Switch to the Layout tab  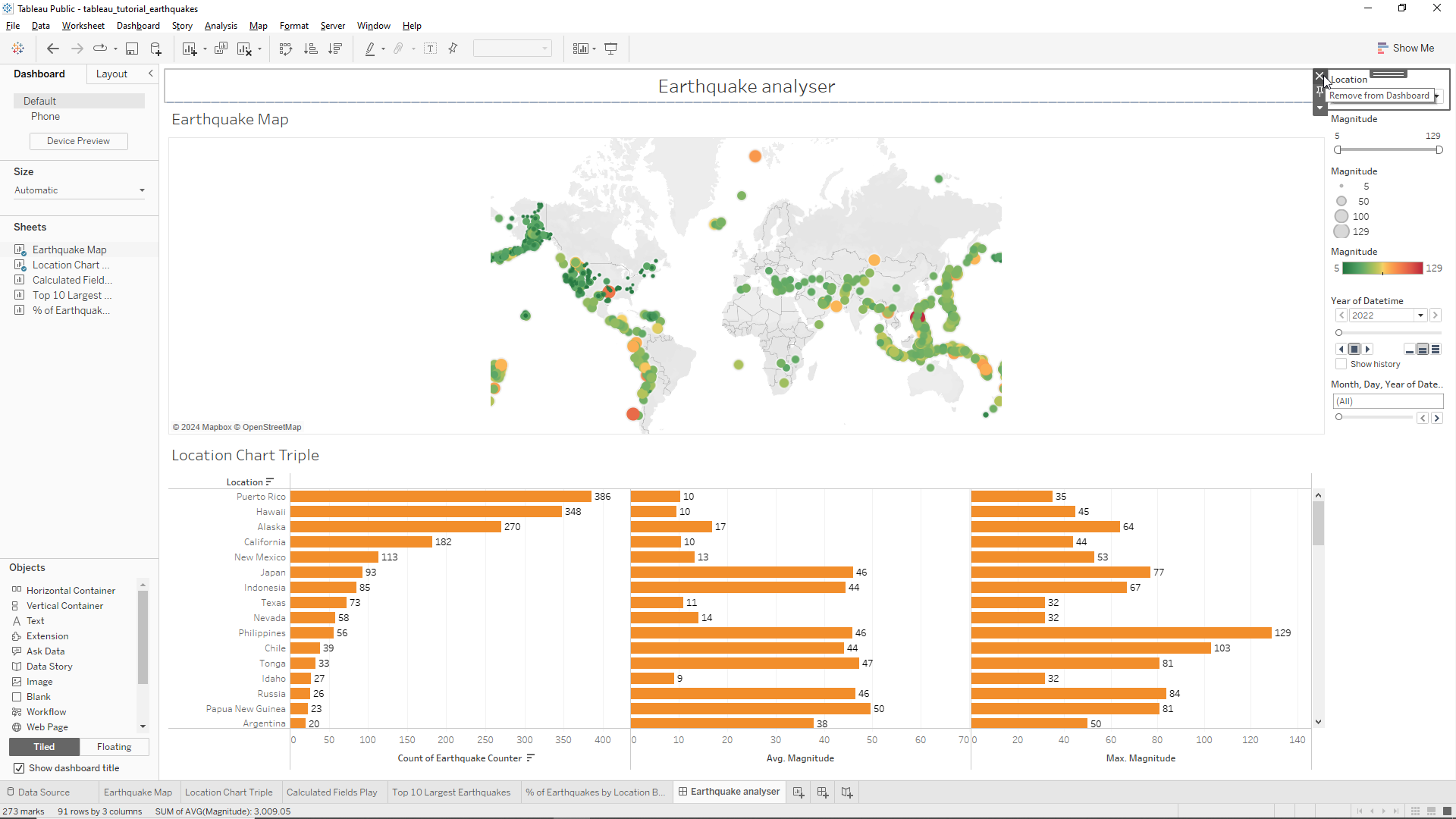tap(111, 74)
